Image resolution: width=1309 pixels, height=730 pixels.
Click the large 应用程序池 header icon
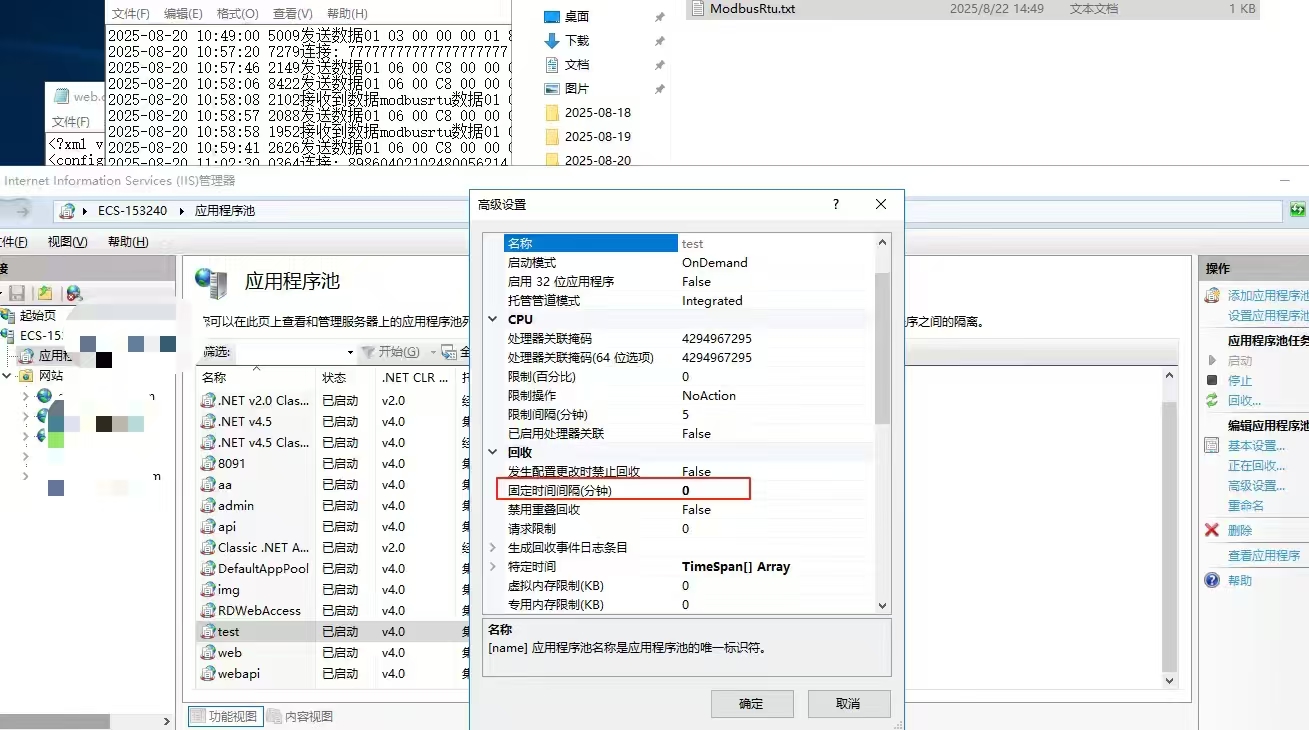point(211,283)
